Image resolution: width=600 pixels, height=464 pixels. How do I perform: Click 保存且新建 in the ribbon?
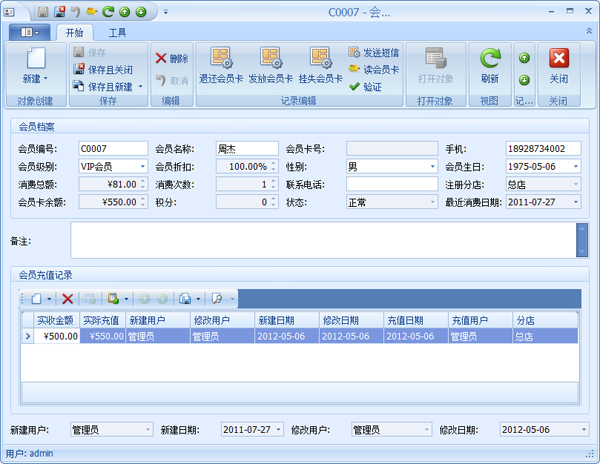(103, 87)
